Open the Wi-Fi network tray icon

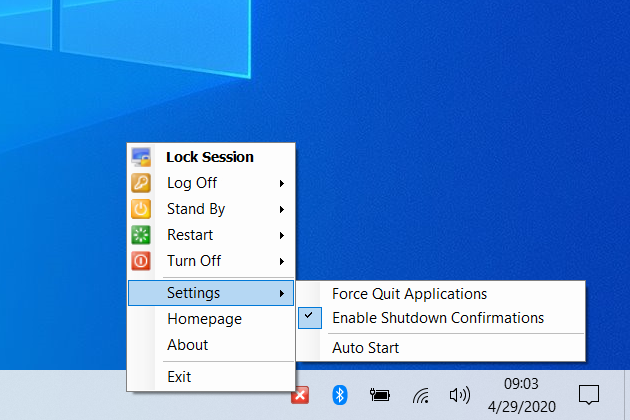pos(421,395)
